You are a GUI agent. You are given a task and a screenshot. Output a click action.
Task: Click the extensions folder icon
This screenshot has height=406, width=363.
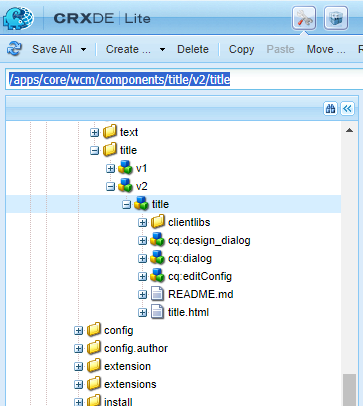94,384
